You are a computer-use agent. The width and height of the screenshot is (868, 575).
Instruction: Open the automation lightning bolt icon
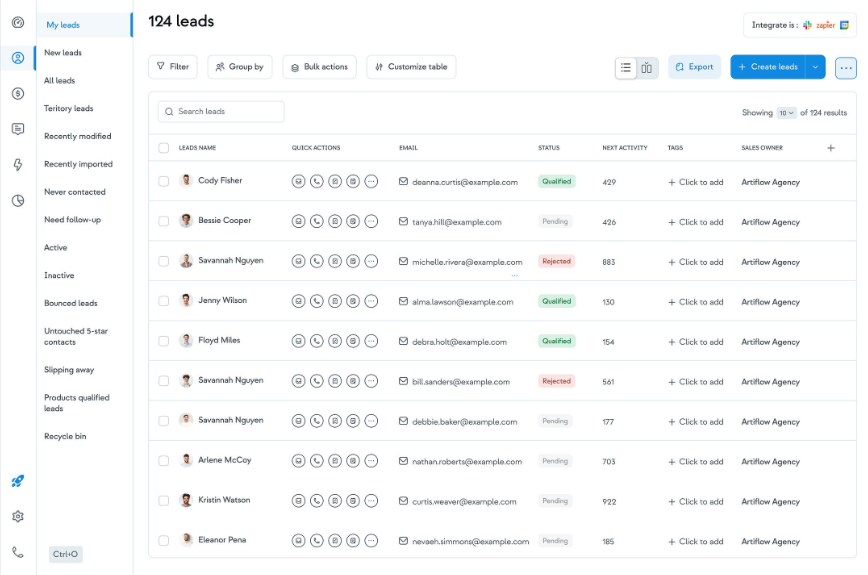pos(18,164)
